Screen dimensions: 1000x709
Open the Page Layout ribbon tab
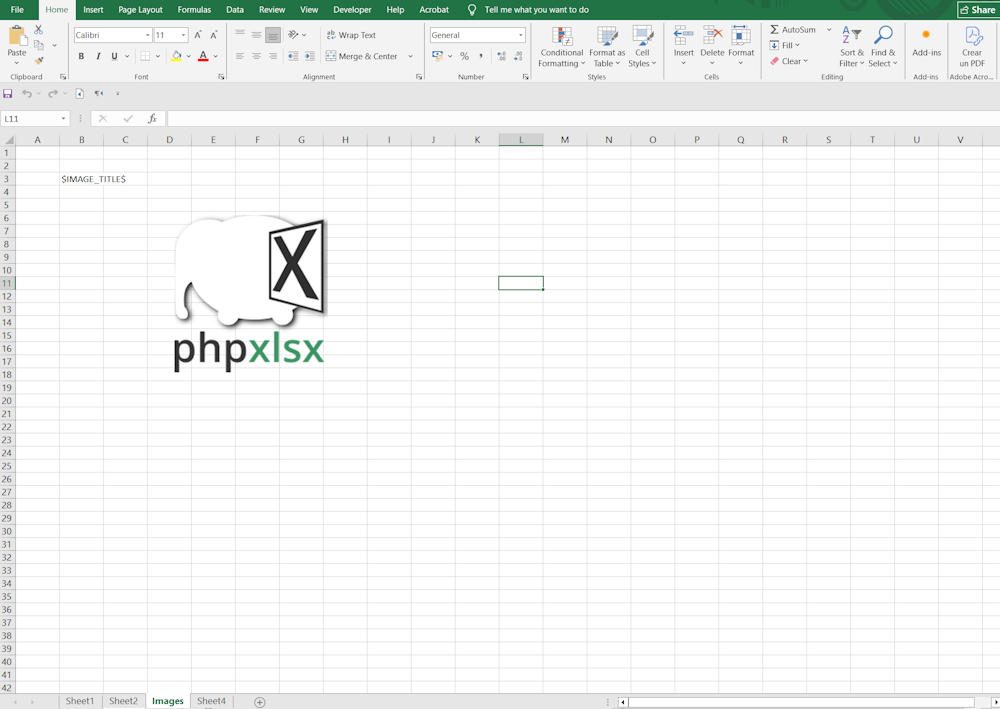(x=140, y=10)
